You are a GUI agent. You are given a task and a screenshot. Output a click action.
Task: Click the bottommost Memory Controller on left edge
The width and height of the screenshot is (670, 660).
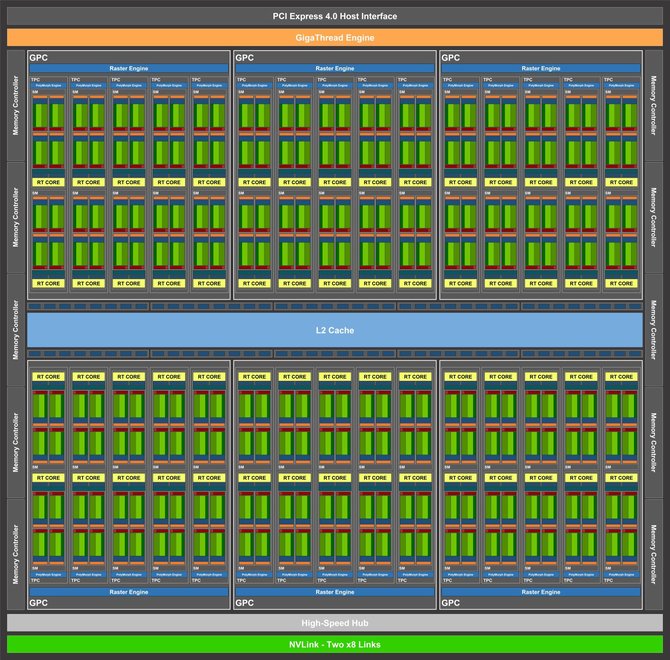coord(16,554)
